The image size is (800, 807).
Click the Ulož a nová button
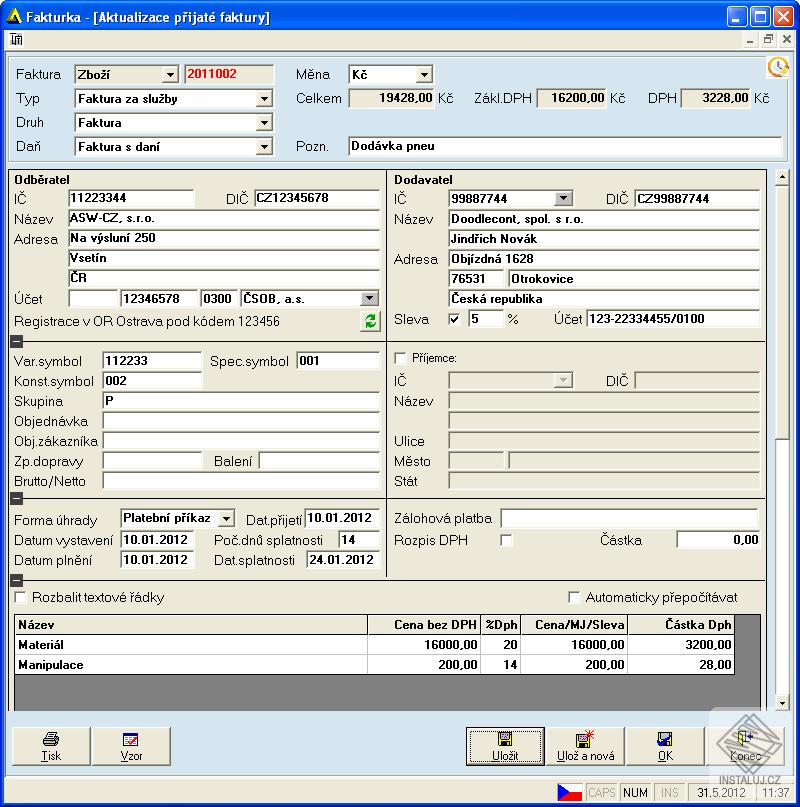click(x=585, y=746)
